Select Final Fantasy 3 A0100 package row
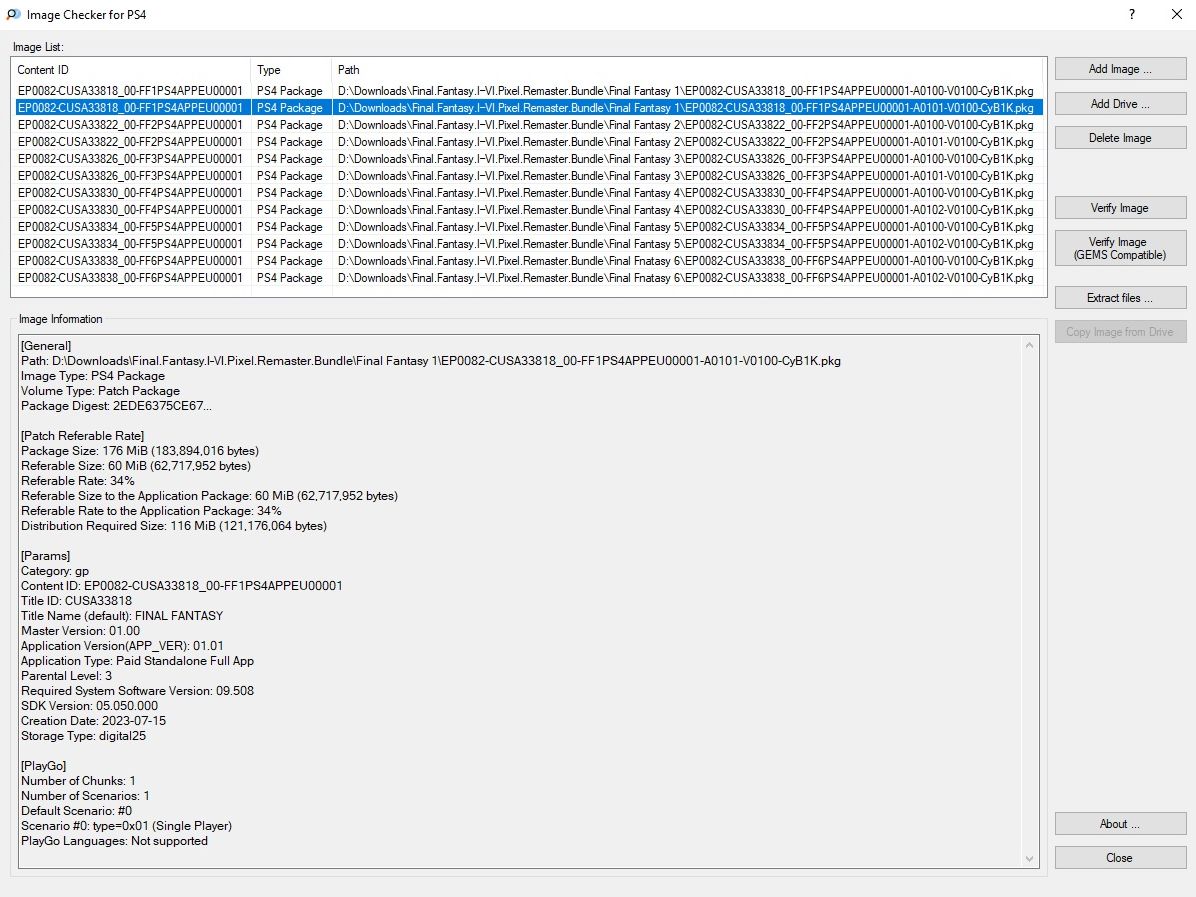Viewport: 1196px width, 897px height. [528, 159]
